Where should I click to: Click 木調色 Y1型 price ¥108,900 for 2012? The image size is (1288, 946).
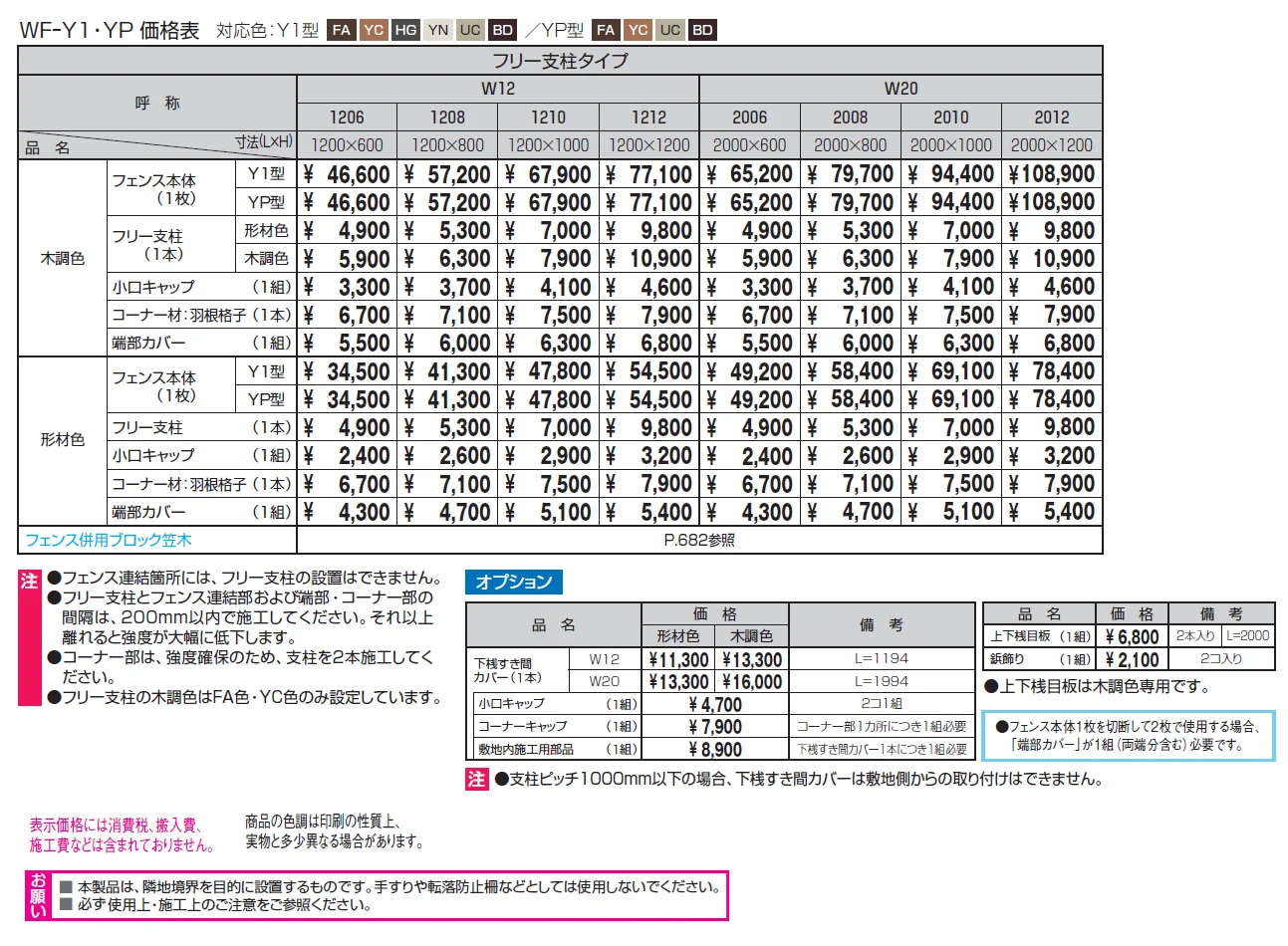[x=1052, y=174]
